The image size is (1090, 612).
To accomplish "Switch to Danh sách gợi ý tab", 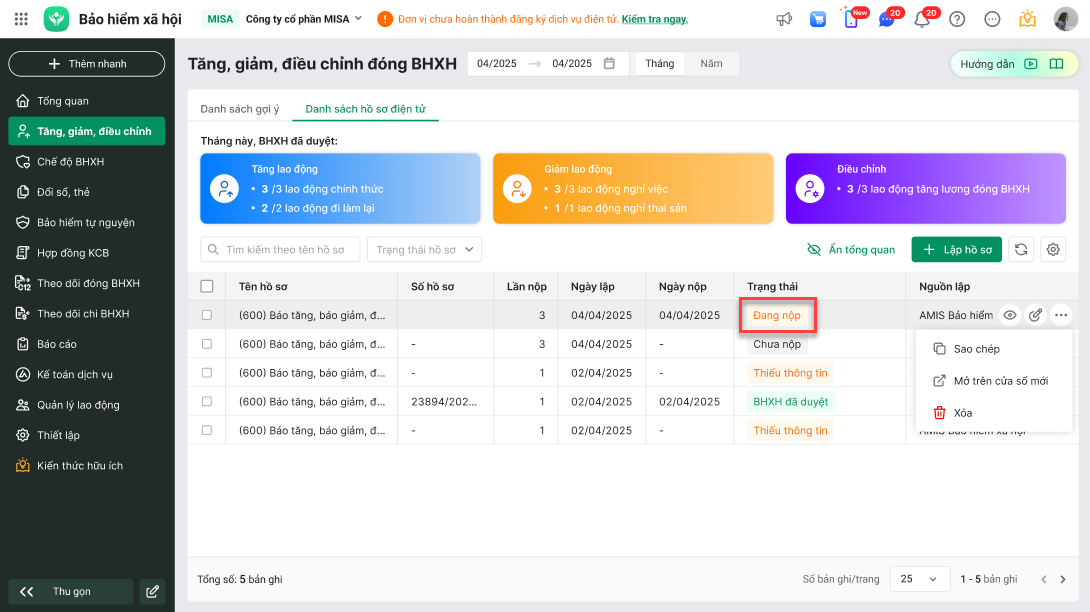I will coord(240,108).
